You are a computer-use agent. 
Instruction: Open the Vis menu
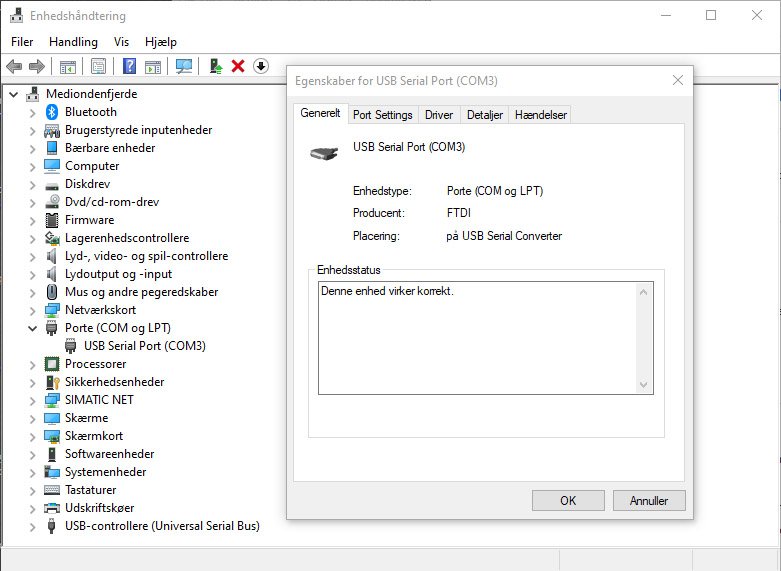click(x=121, y=42)
